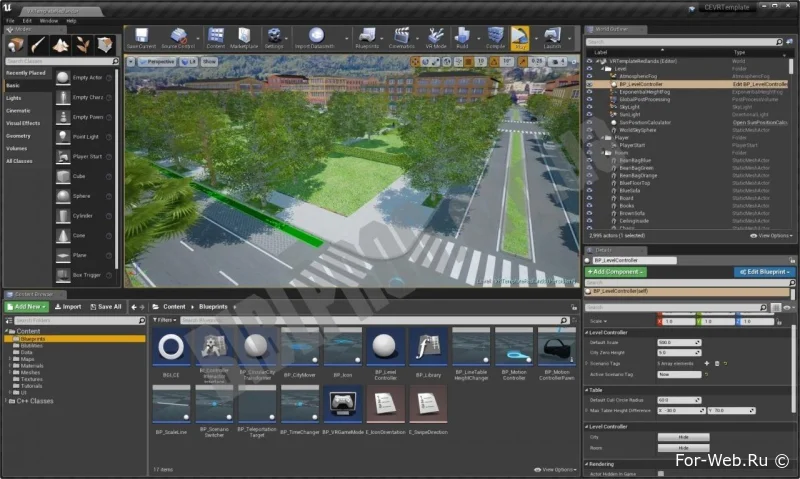Collapse the Table section in Details
Viewport: 800px width, 479px height.
pyautogui.click(x=587, y=390)
